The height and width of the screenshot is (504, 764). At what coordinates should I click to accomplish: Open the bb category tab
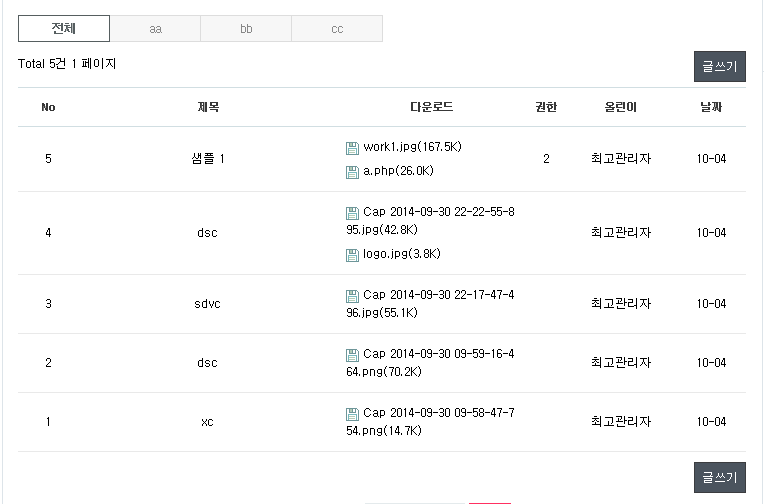click(246, 29)
